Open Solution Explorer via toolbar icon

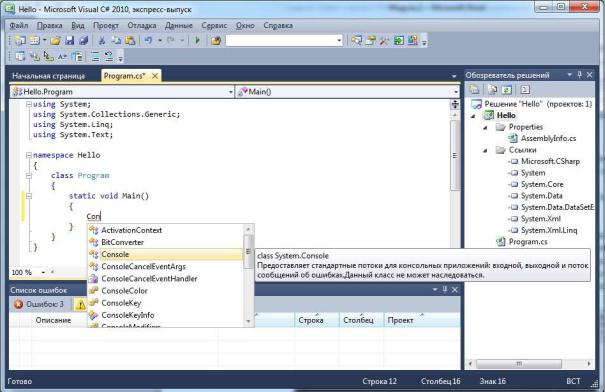coord(356,40)
